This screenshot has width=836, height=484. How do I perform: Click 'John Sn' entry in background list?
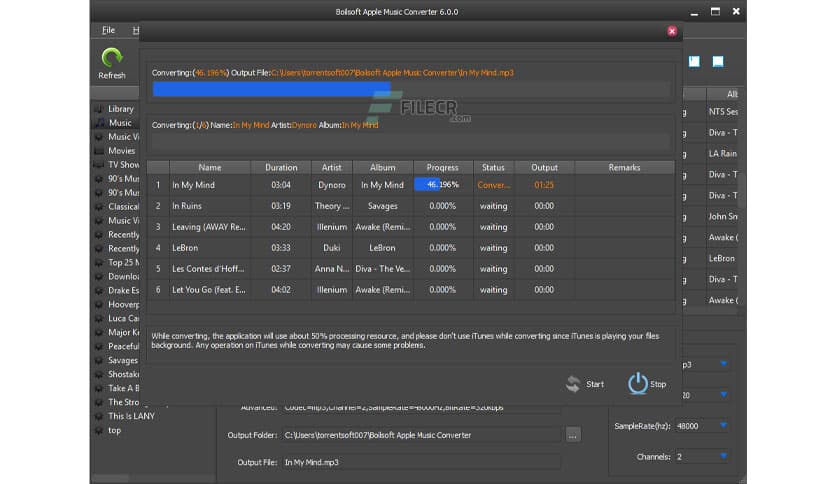(723, 216)
